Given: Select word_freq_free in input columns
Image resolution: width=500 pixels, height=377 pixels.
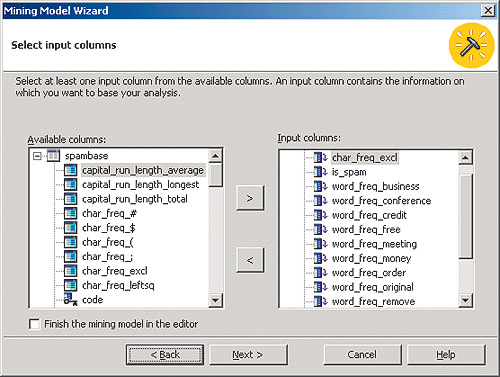Looking at the screenshot, I should click(366, 229).
